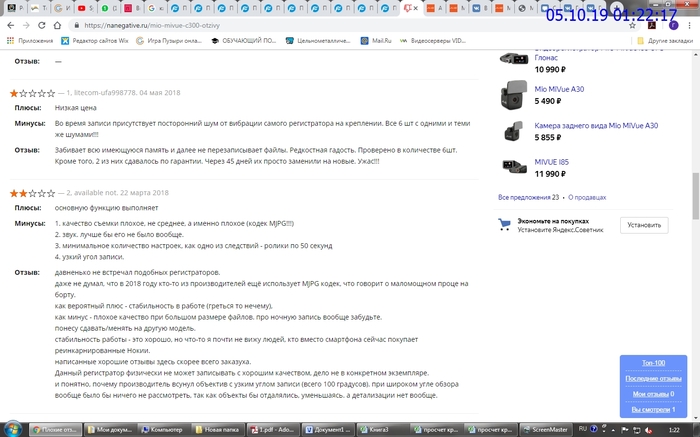700x437 pixels.
Task: Expand the Другие закладки bookmarks folder
Action: click(x=665, y=41)
